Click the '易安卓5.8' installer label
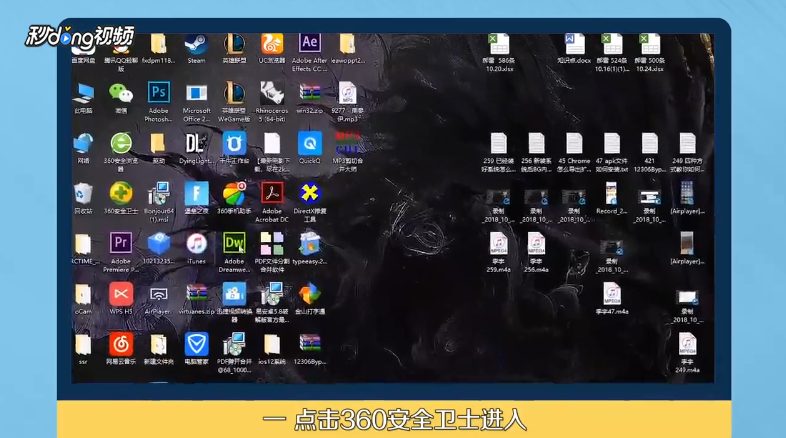The width and height of the screenshot is (786, 438). click(272, 315)
